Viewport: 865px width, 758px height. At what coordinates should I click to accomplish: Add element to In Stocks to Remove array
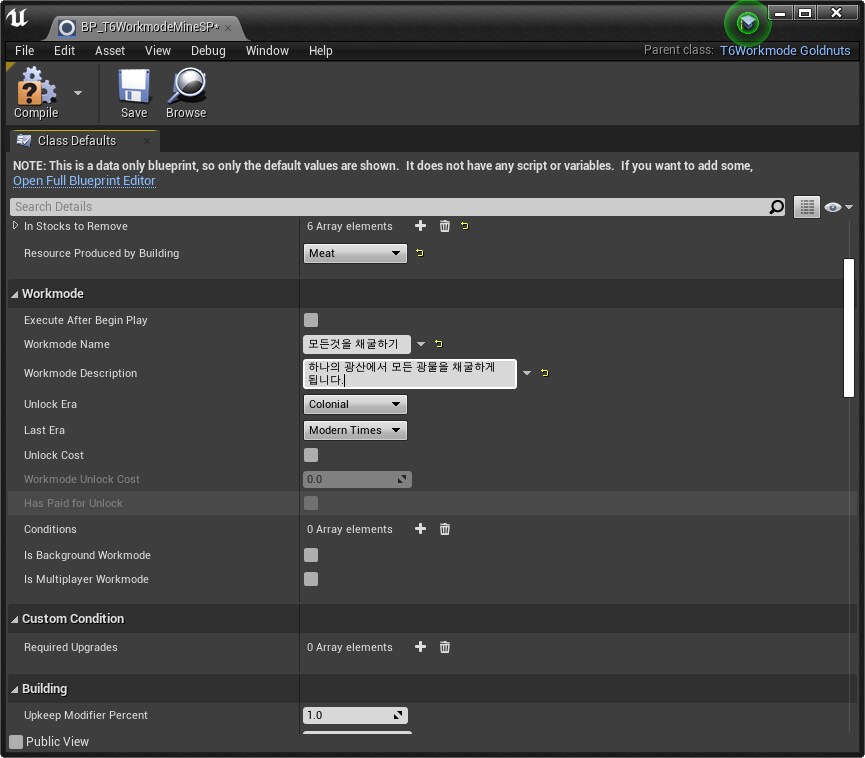[420, 226]
